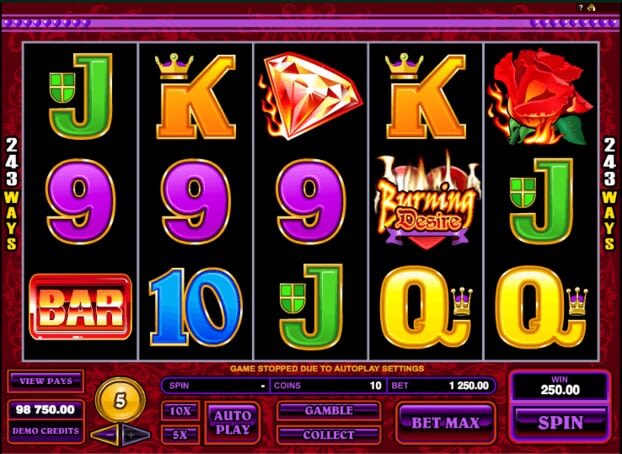Click the gold icon next to help
The image size is (622, 454).
point(592,7)
